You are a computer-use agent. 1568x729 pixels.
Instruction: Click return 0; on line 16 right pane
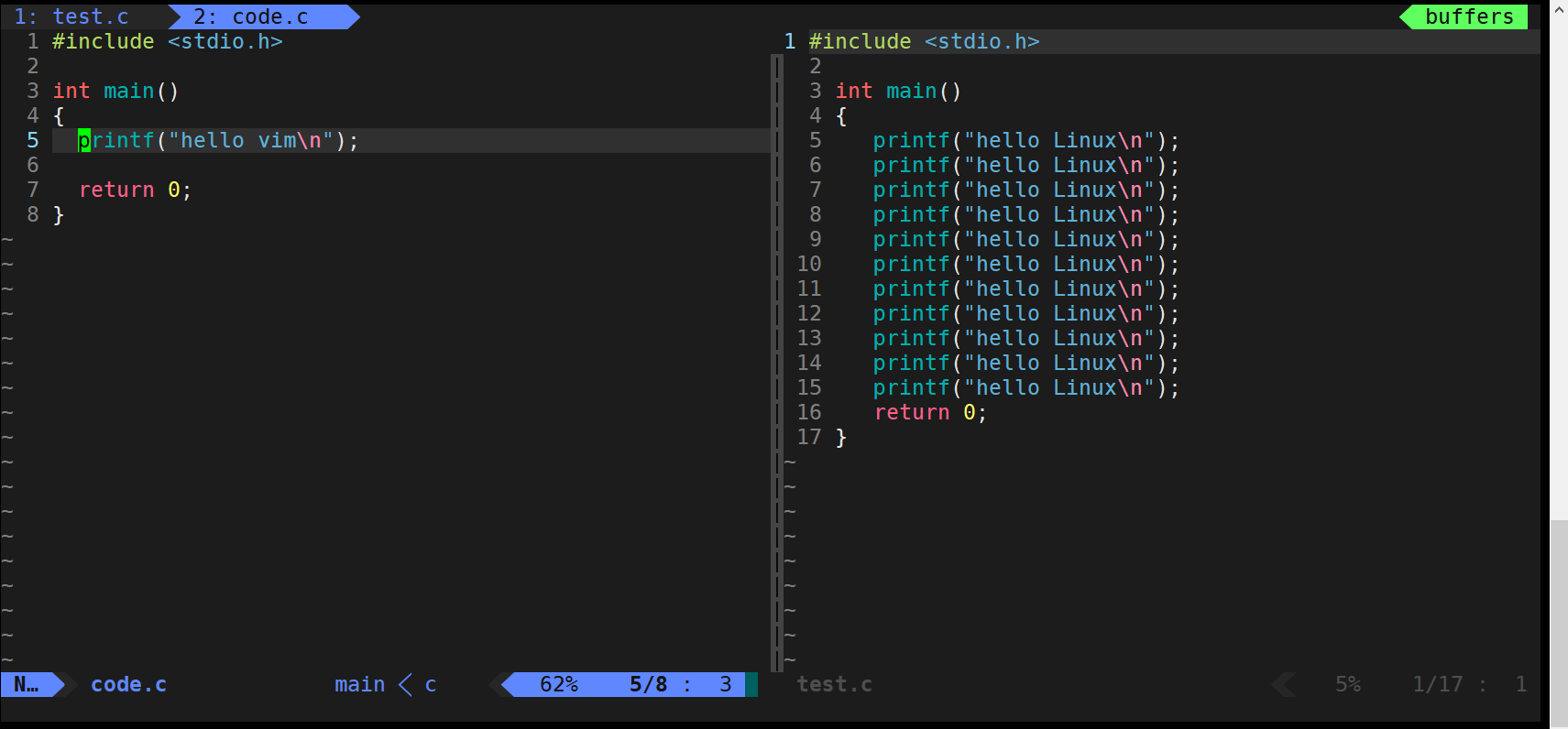pyautogui.click(x=930, y=412)
